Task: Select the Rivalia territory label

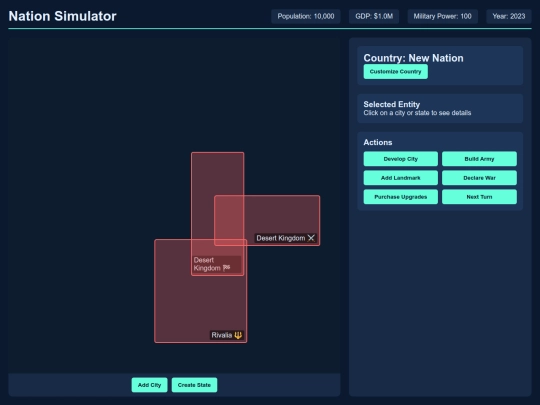Action: tap(227, 335)
